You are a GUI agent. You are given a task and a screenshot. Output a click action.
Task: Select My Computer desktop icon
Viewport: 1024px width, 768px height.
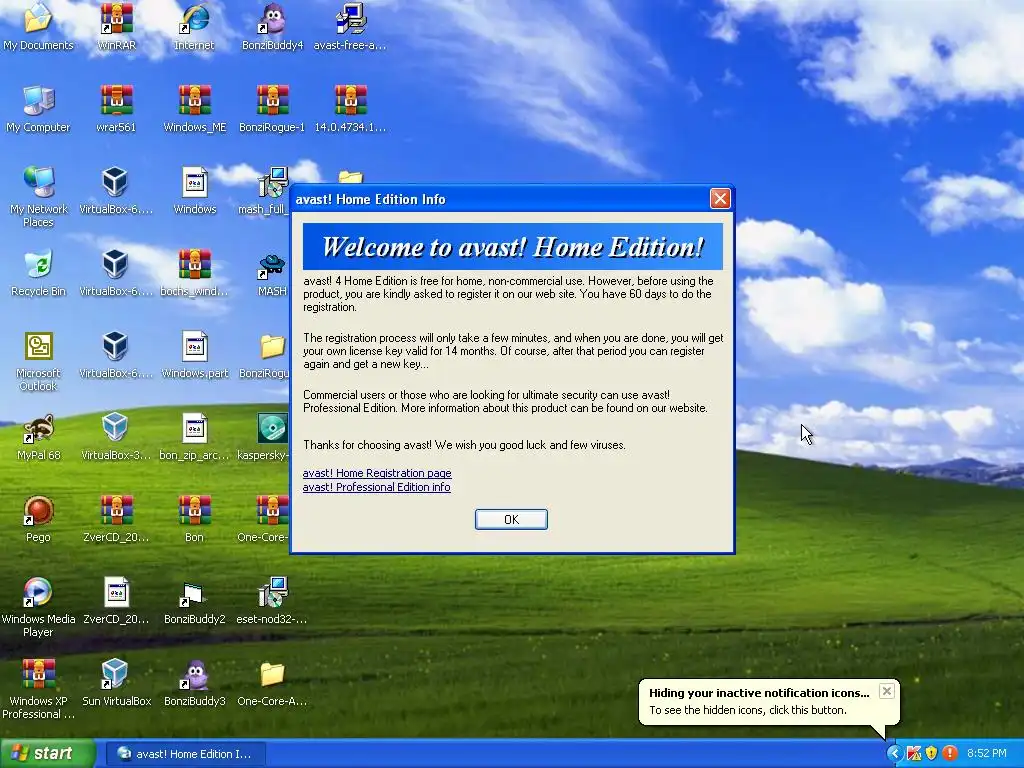coord(38,108)
